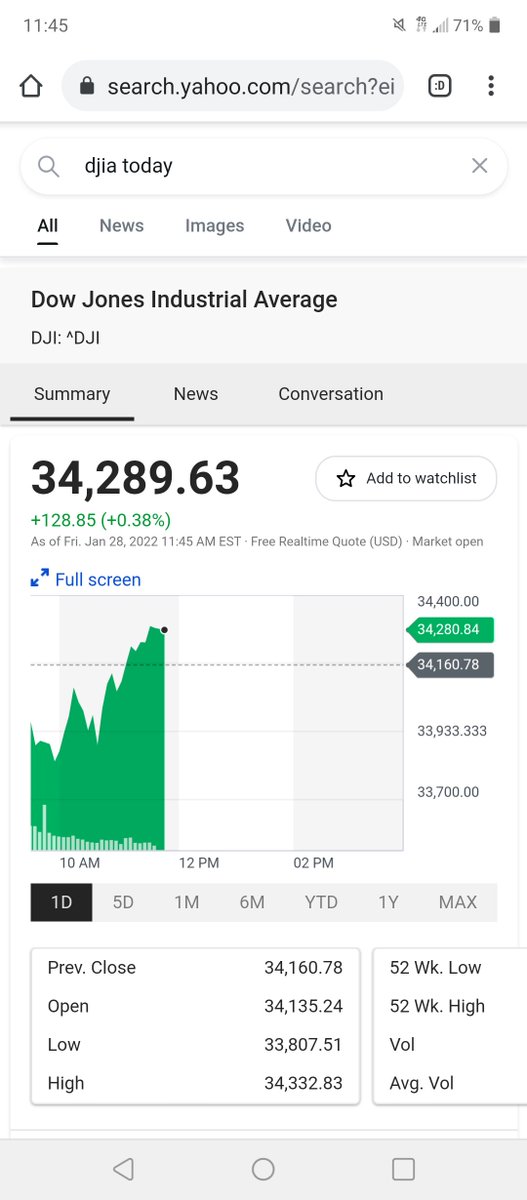Tap the Full screen expand arrows icon

[40, 579]
